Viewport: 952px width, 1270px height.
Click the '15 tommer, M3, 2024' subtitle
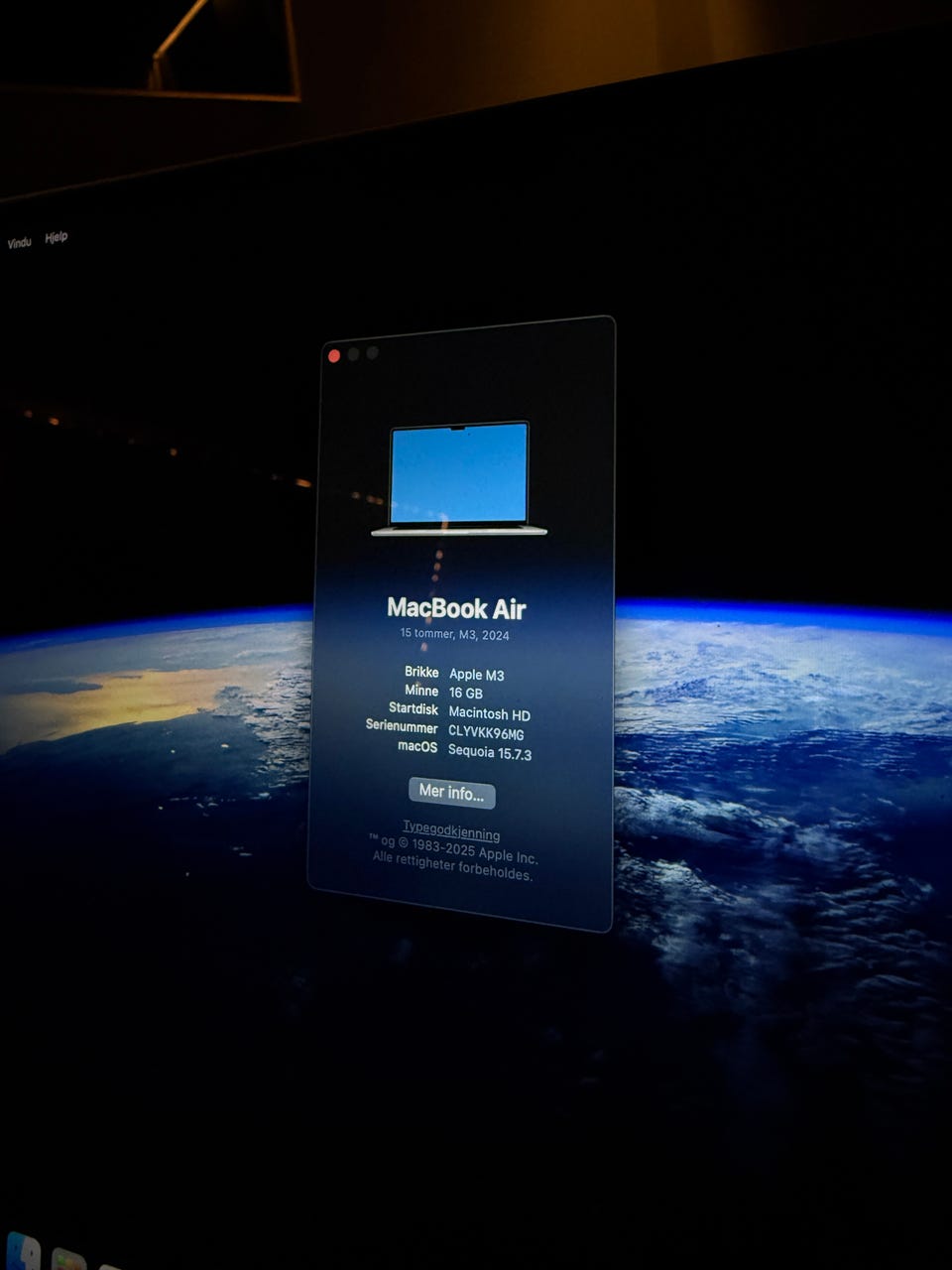click(x=454, y=634)
